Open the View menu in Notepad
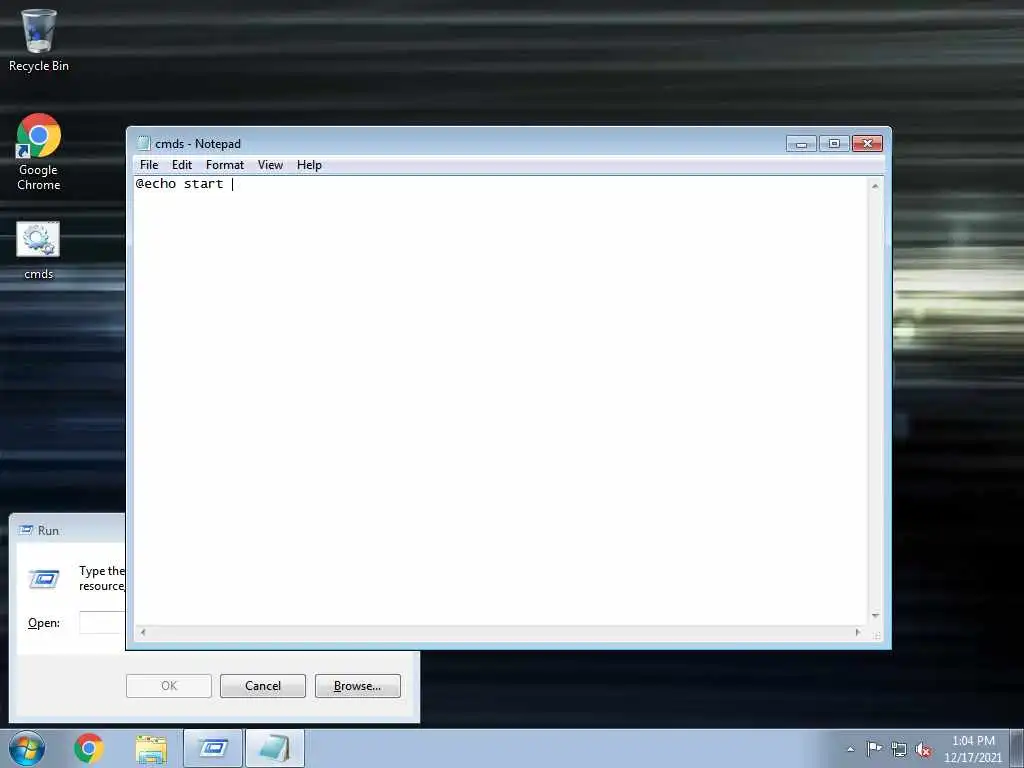Image resolution: width=1024 pixels, height=768 pixels. [x=270, y=165]
